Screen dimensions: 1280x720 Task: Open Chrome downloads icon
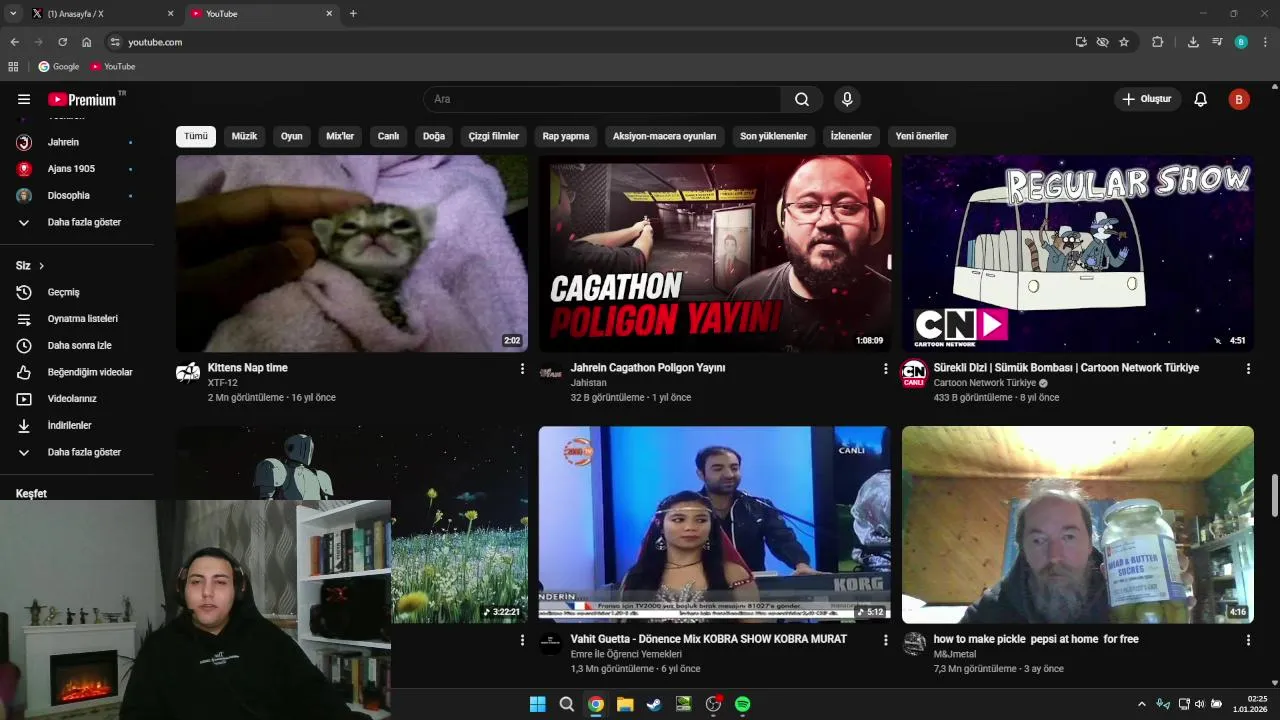1193,42
